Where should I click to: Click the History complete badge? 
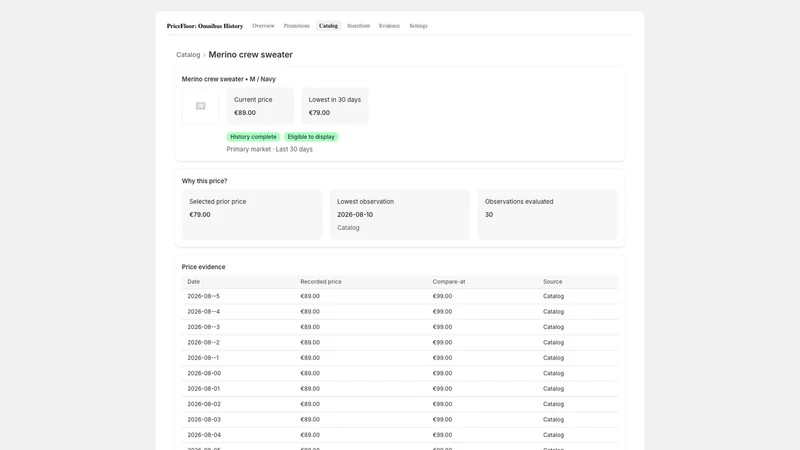point(253,137)
